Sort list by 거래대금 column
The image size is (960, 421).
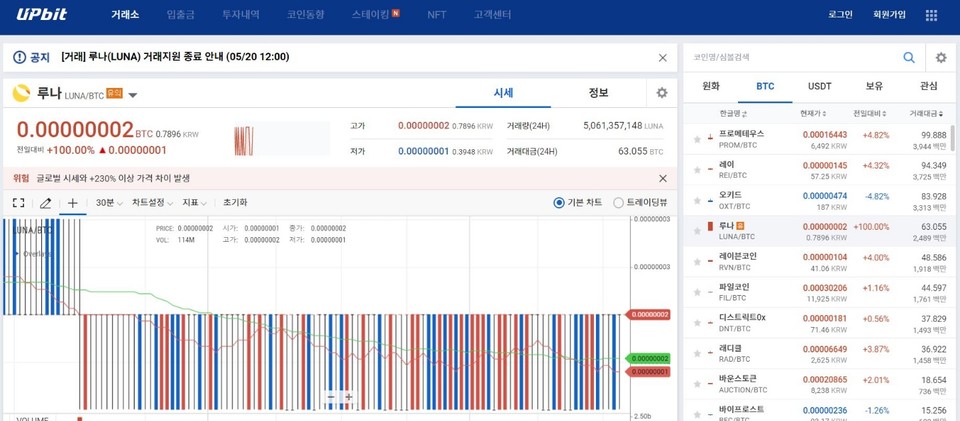point(928,114)
